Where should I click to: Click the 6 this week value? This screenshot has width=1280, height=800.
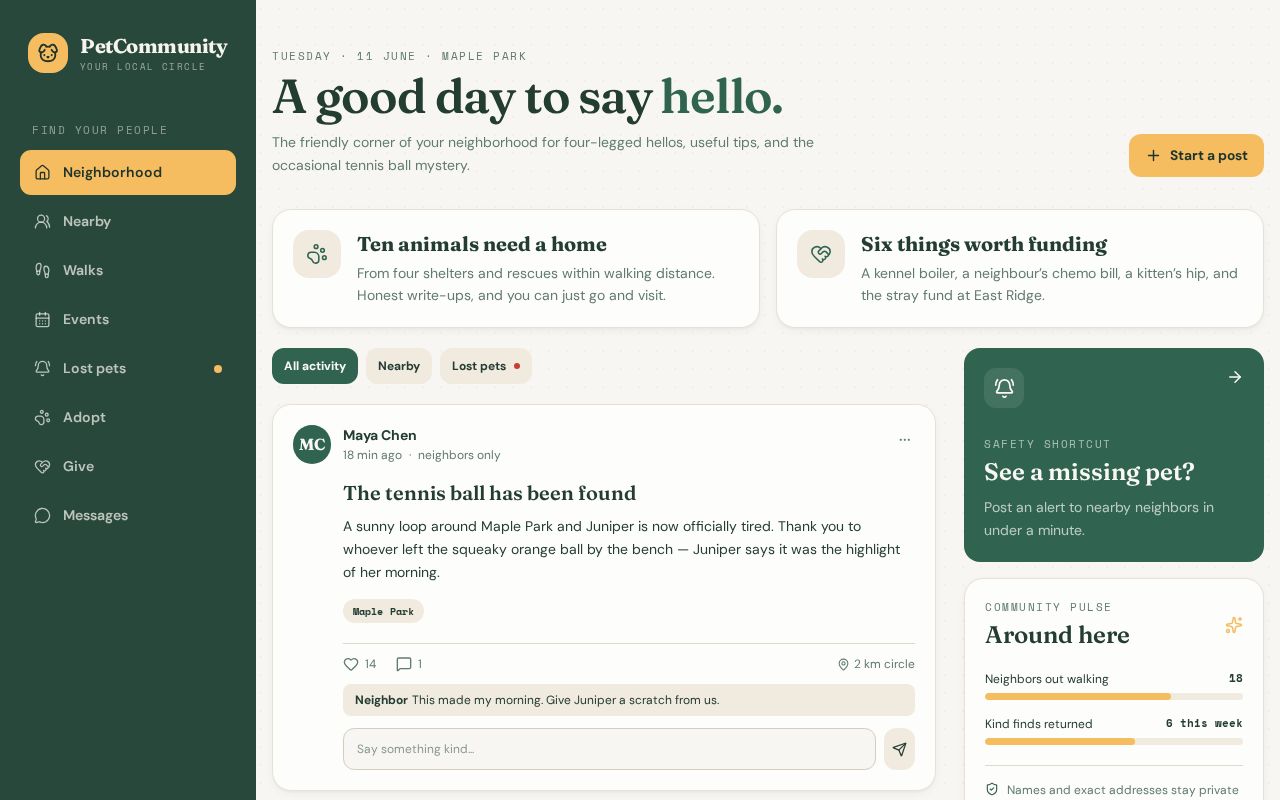point(1204,723)
